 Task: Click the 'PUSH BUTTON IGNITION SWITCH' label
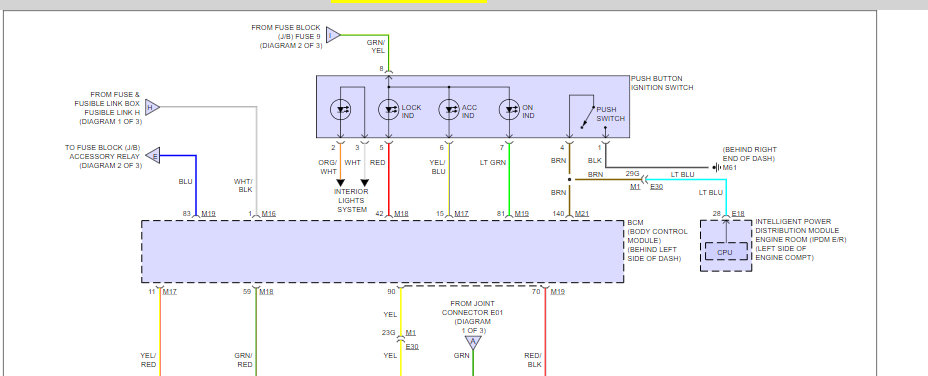(662, 83)
